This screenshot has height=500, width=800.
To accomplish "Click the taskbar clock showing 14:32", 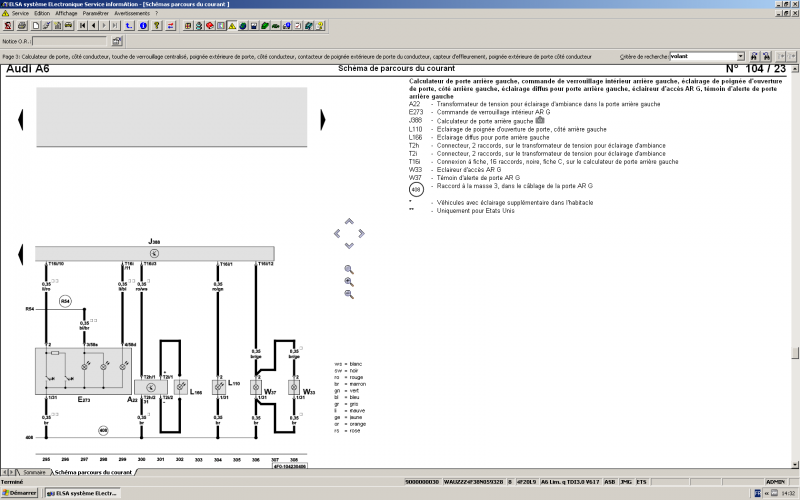I will [x=788, y=493].
